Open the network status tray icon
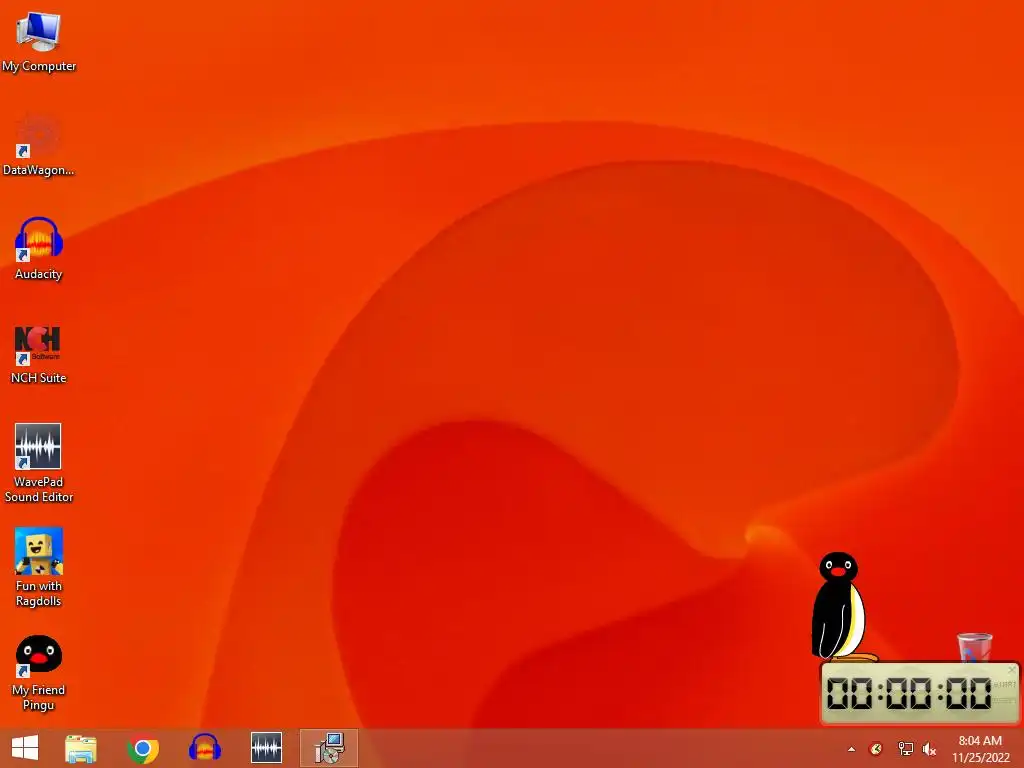This screenshot has height=768, width=1024. coord(905,749)
